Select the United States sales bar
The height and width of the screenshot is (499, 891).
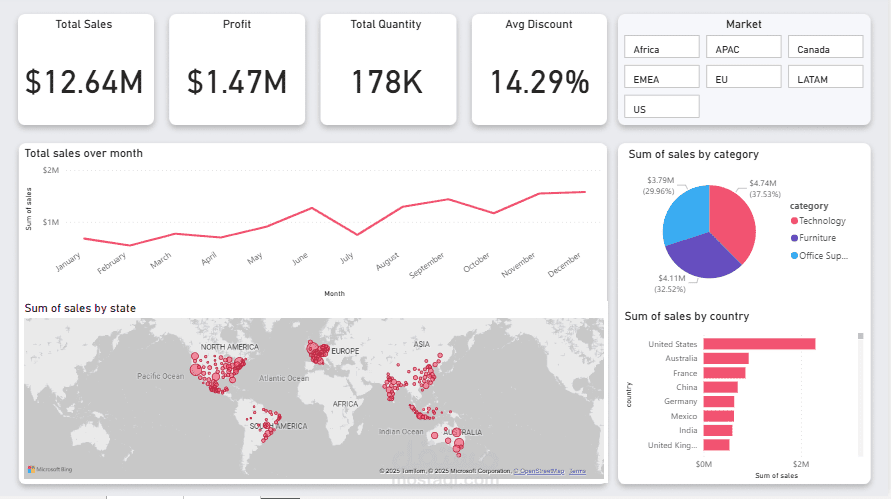tap(759, 344)
